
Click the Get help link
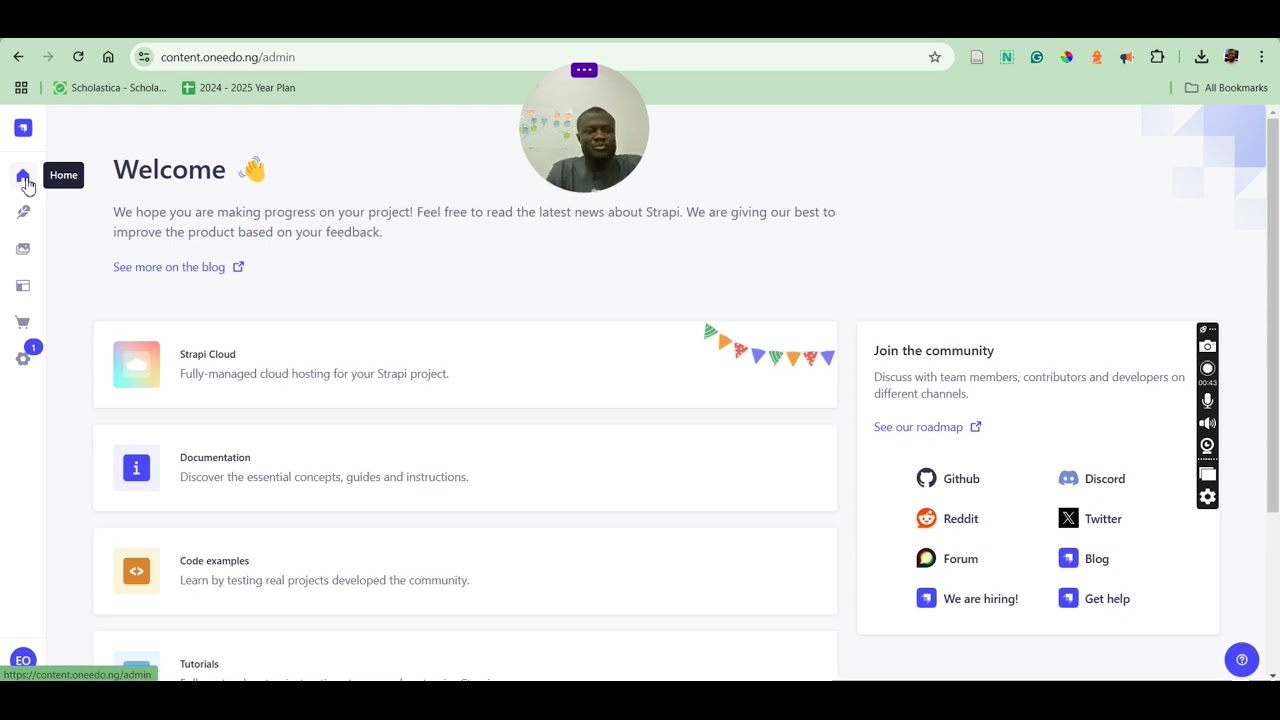[x=1094, y=599]
